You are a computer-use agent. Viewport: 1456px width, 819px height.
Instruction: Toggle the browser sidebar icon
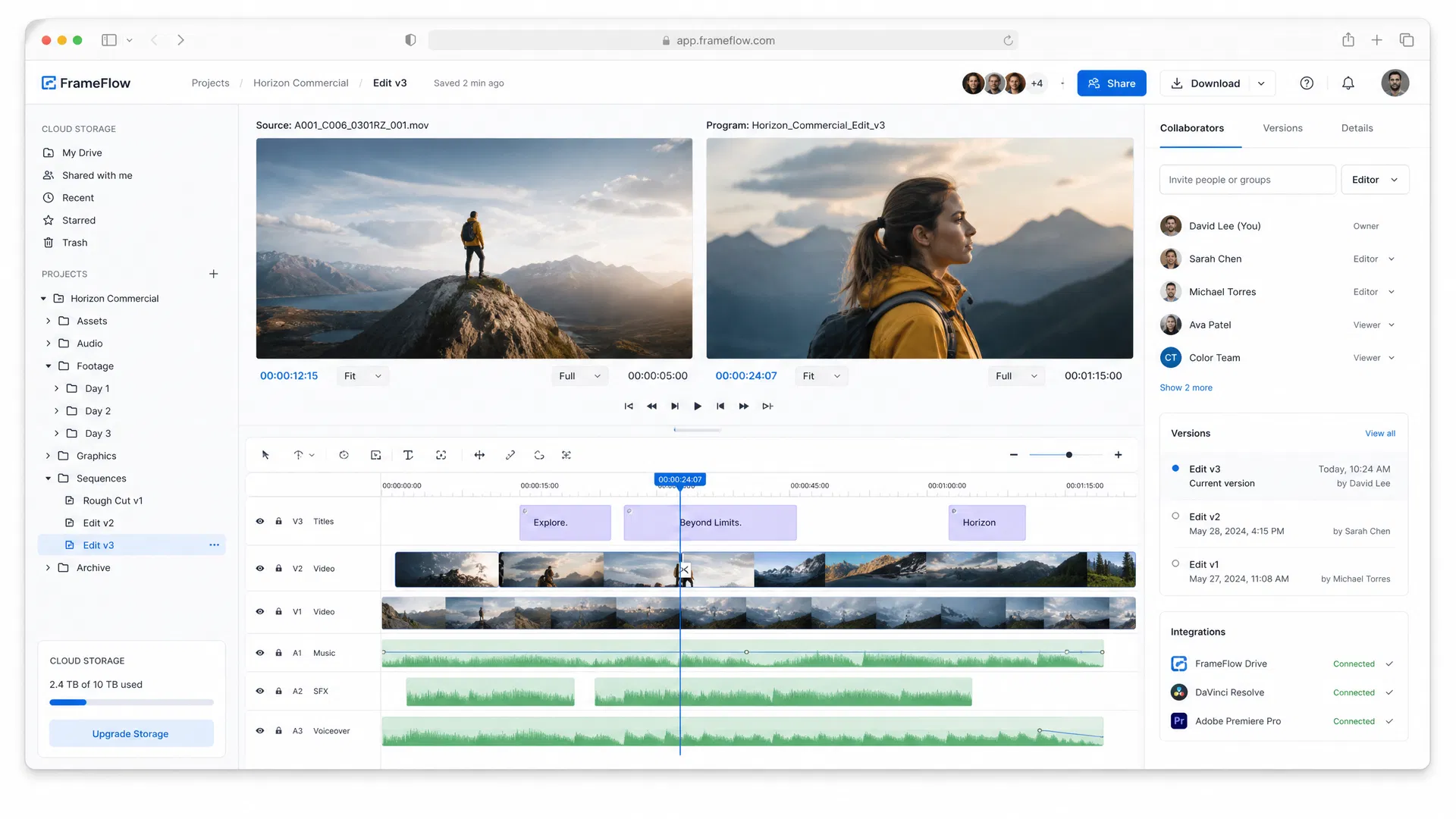109,40
